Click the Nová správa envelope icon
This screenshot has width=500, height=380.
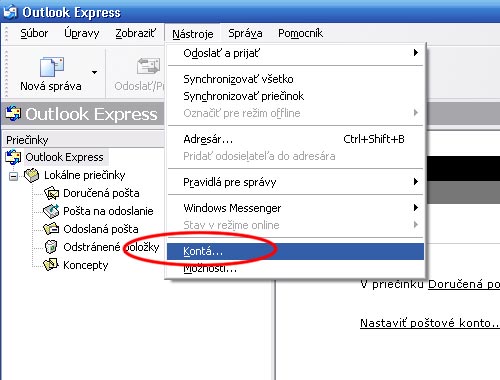(x=52, y=66)
